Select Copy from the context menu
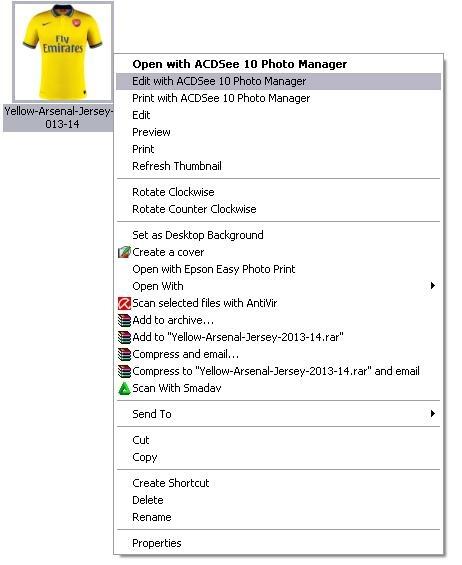Viewport: 462px width, 565px height. click(278, 457)
